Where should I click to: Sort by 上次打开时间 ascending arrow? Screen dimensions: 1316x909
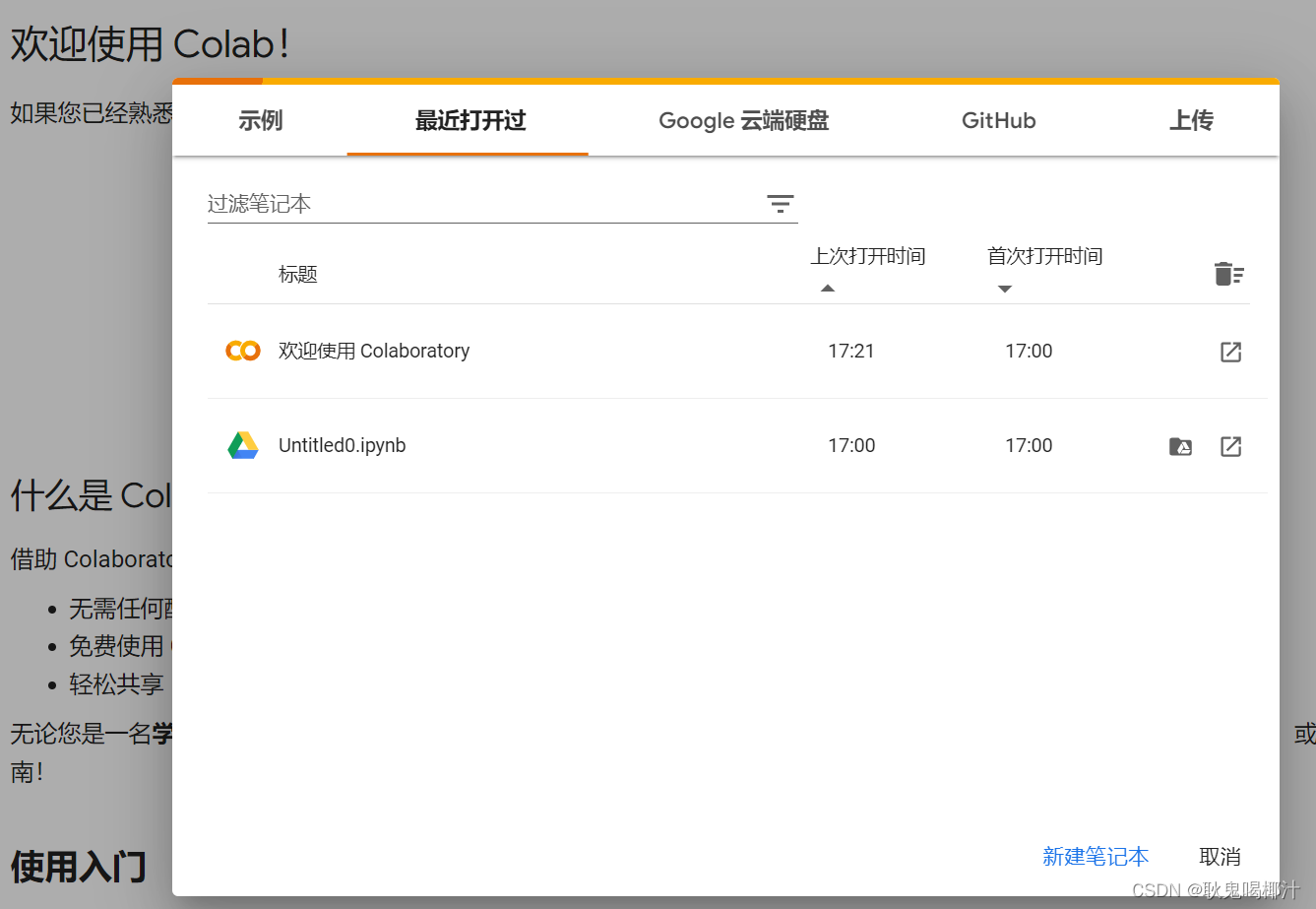828,289
